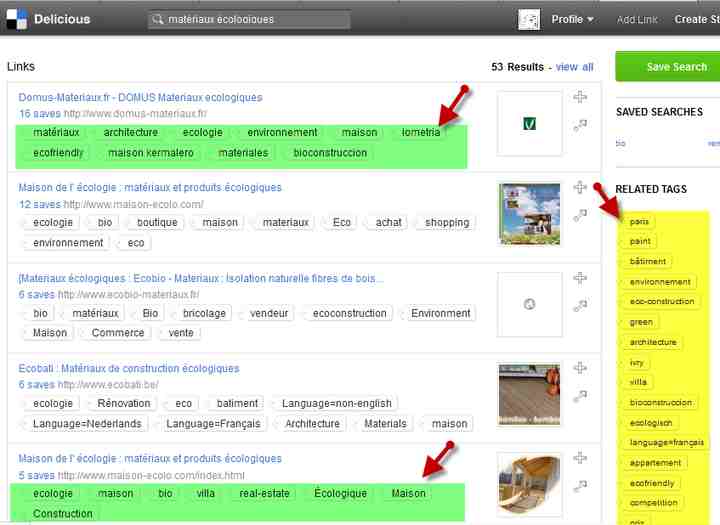Click the 16 saves count
This screenshot has height=525, width=720.
coord(40,113)
